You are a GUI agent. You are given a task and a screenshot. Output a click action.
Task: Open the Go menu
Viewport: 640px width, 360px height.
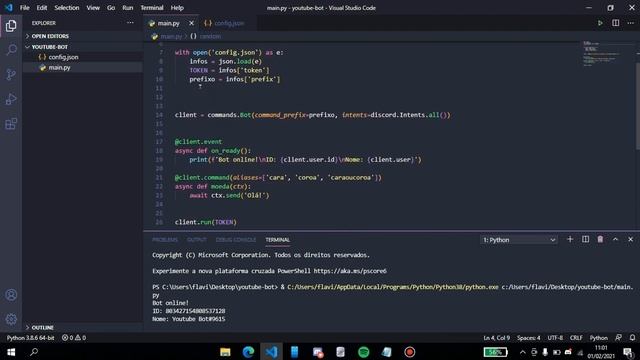click(111, 8)
